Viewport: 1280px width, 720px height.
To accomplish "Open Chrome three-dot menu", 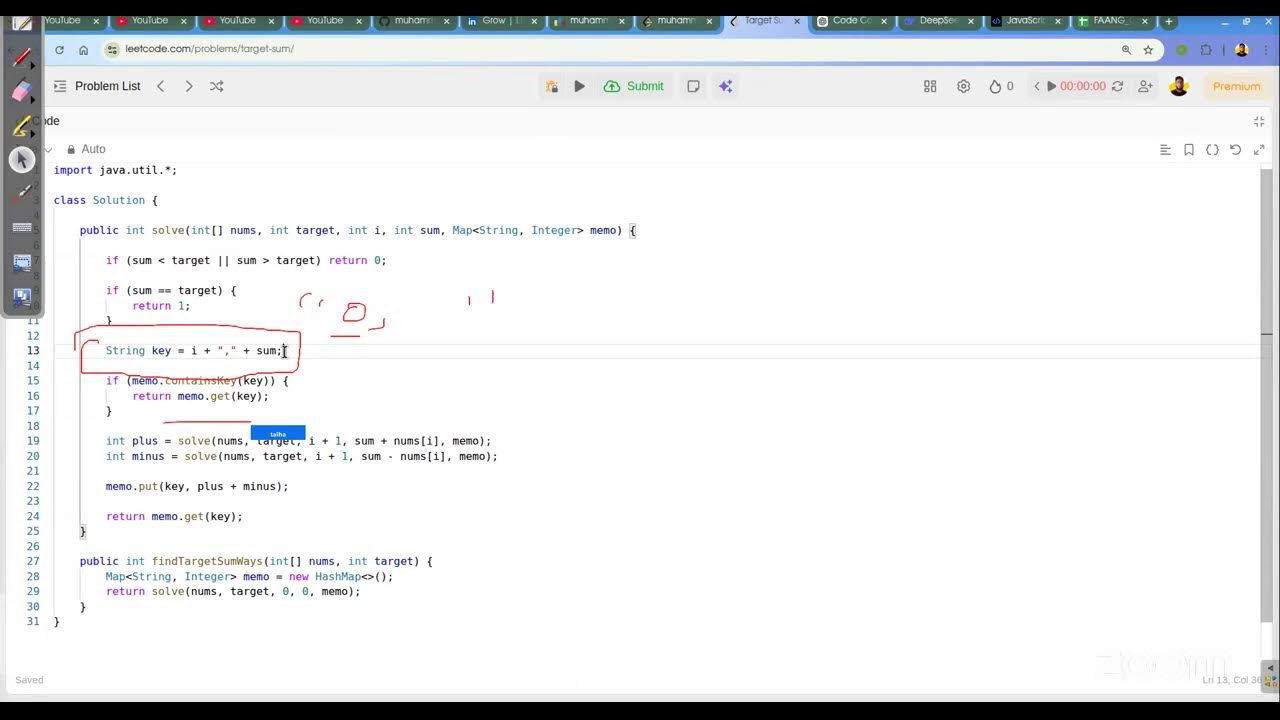I will point(1264,49).
